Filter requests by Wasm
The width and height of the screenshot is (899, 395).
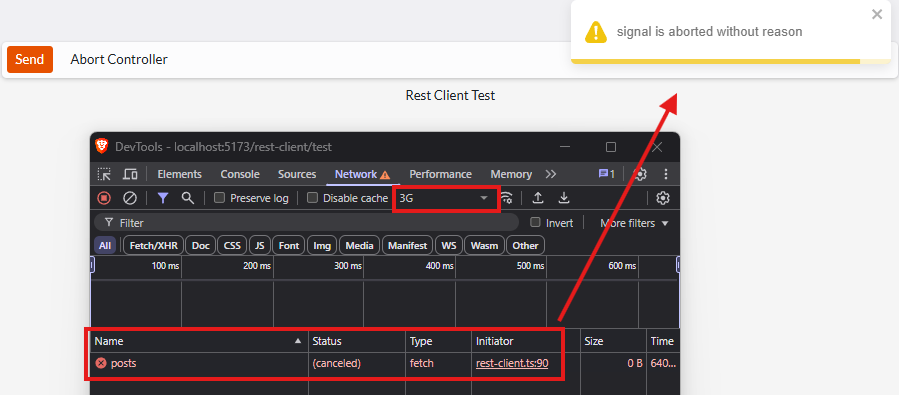coord(484,246)
